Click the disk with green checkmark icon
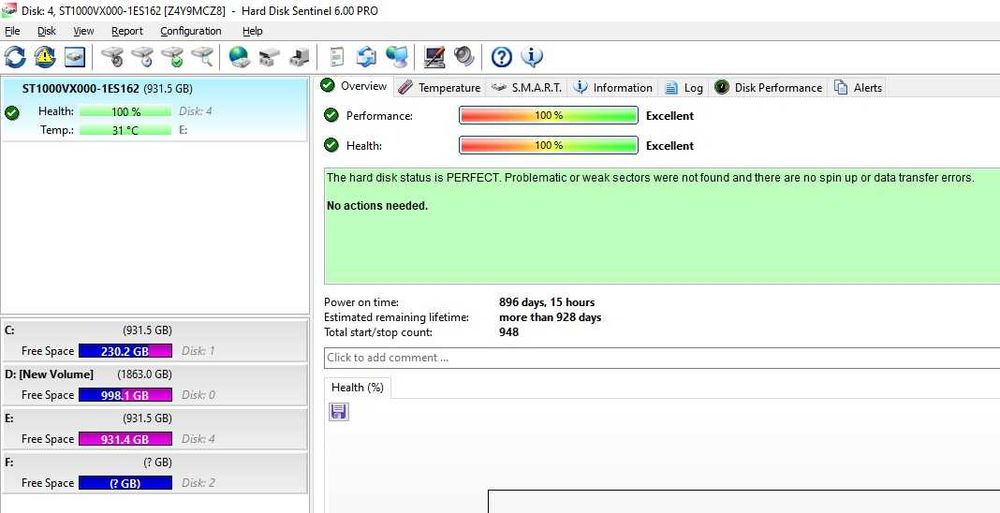Screen dimensions: 1000x513 pyautogui.click(x=173, y=57)
